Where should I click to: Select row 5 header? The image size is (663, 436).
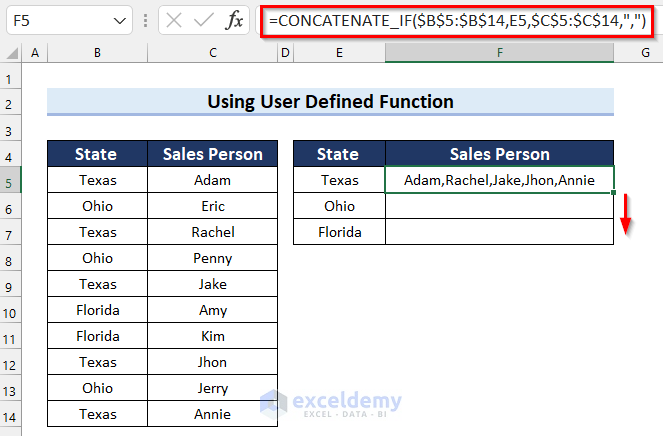click(x=11, y=180)
